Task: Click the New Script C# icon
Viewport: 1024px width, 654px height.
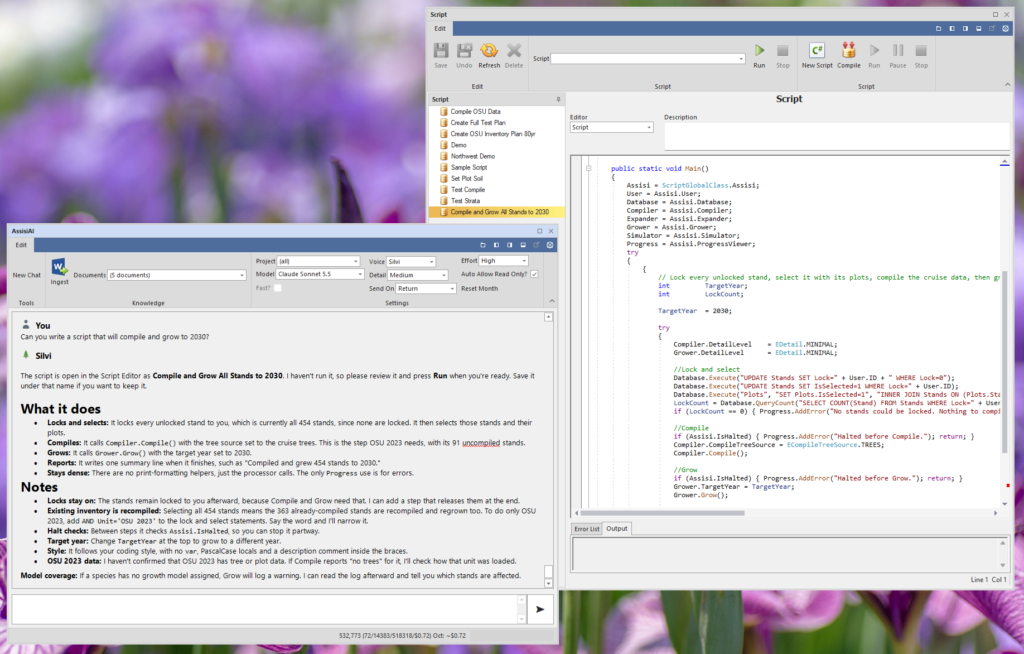Action: 817,50
